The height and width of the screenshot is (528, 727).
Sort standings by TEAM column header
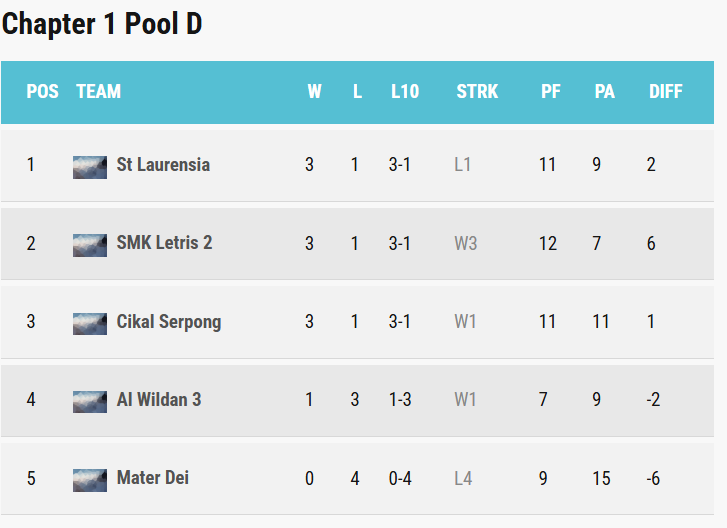[x=98, y=92]
